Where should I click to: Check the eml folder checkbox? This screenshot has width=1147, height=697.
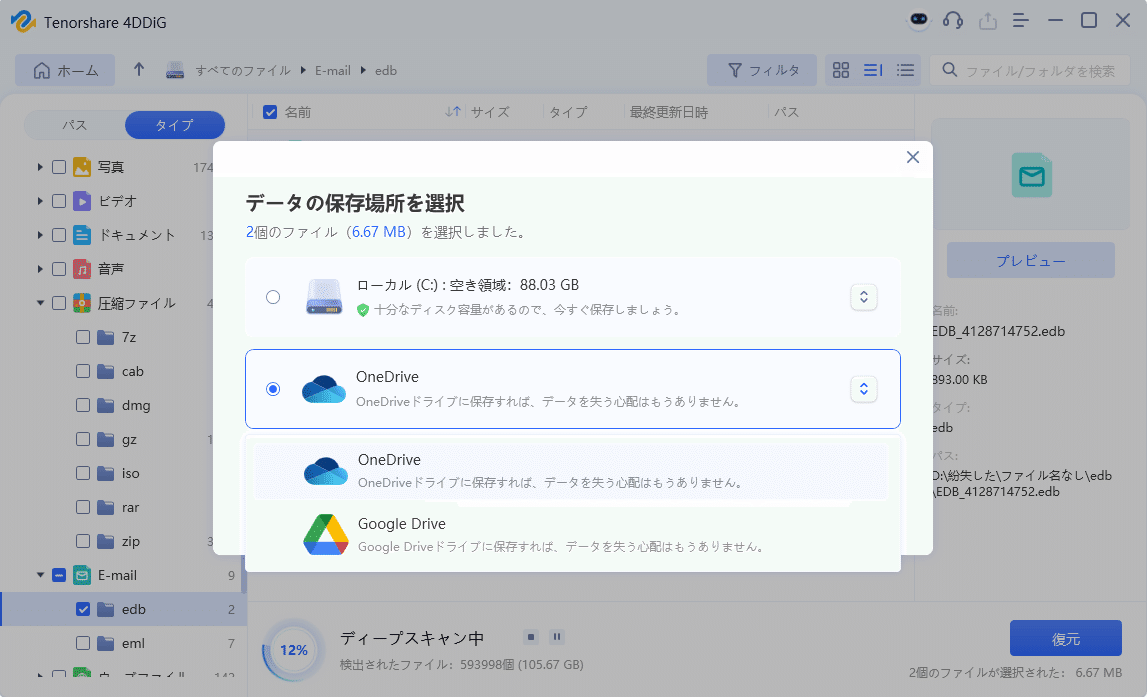pos(83,643)
